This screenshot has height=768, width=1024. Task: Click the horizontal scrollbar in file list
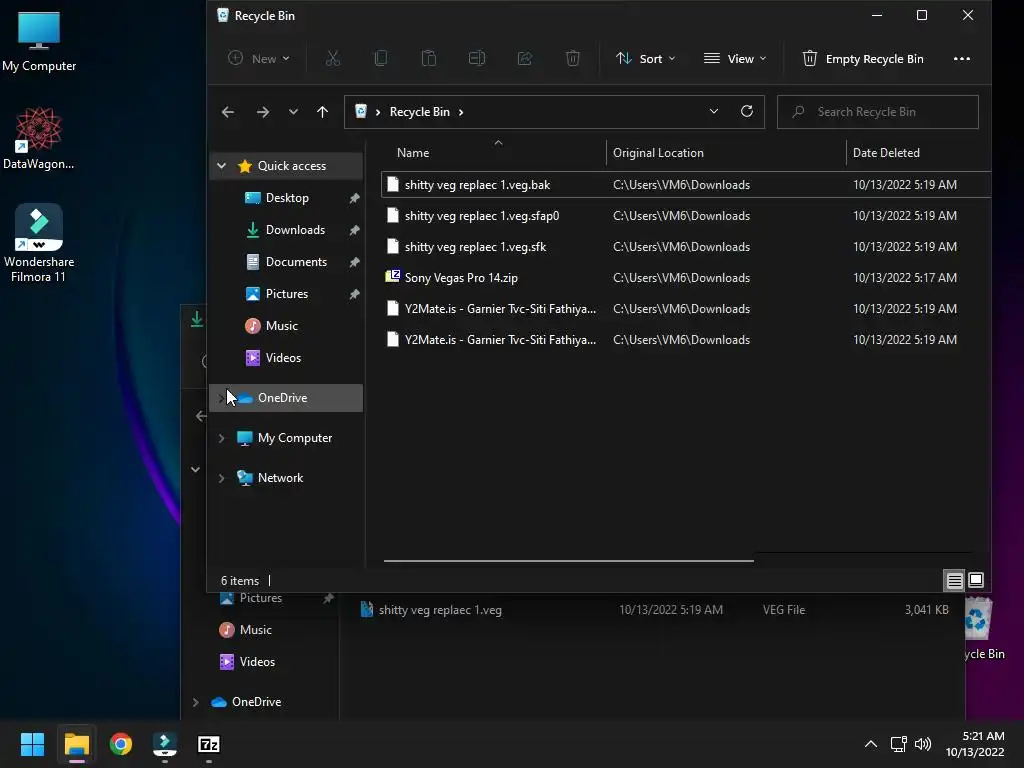click(x=568, y=560)
